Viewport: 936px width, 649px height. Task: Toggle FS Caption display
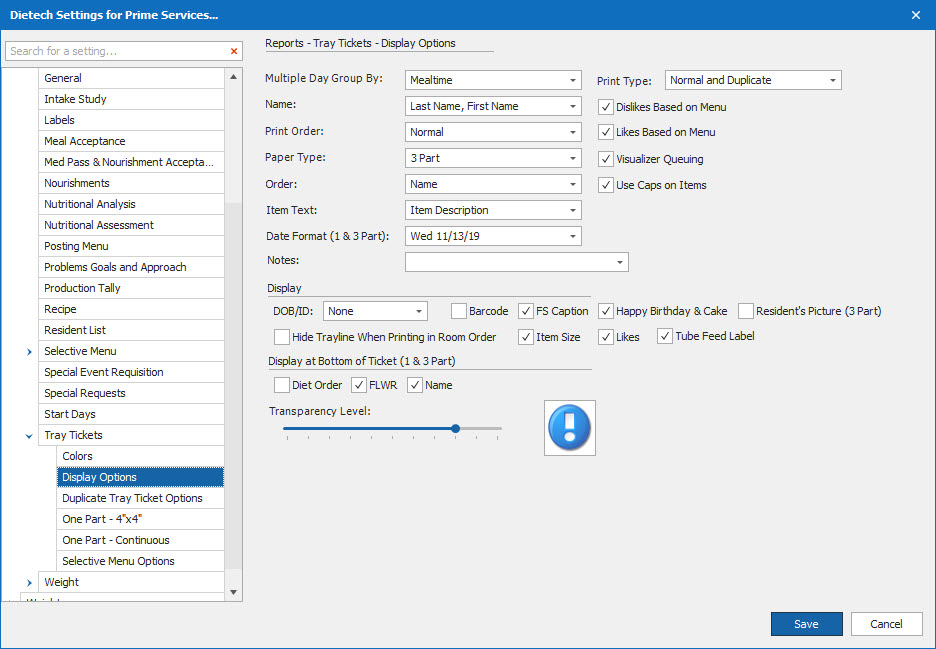pos(525,311)
